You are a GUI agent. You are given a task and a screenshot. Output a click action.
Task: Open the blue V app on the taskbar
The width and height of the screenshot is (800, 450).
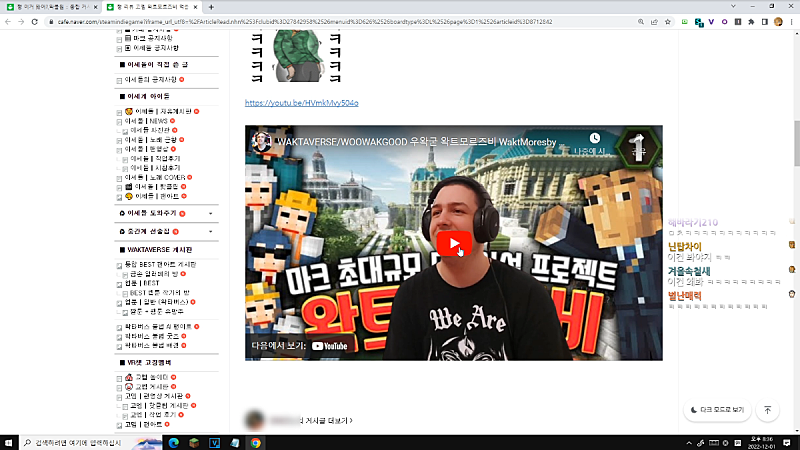[214, 442]
